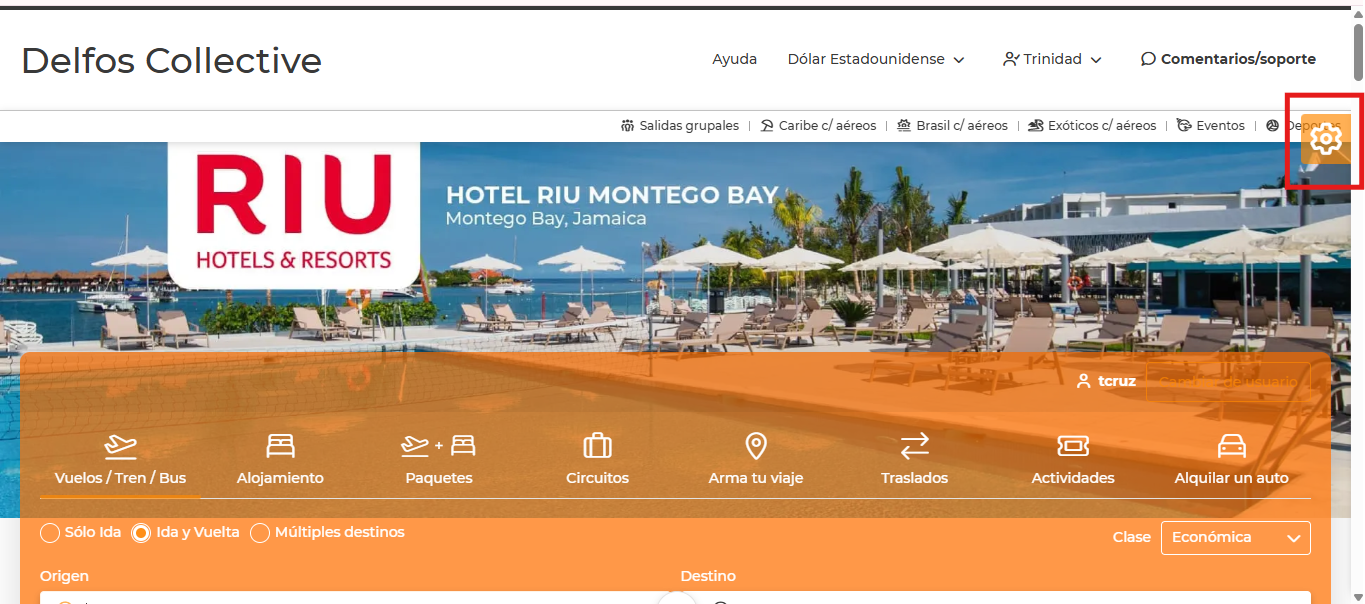
Task: Click the Alojamiento bed icon
Action: tap(280, 445)
